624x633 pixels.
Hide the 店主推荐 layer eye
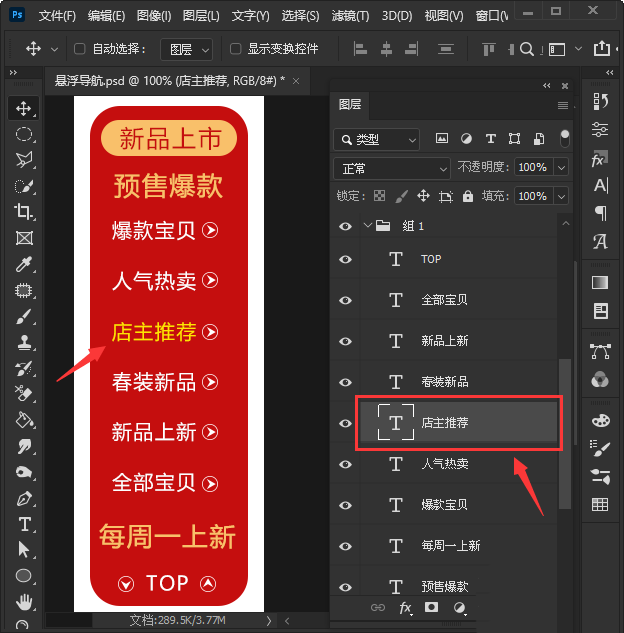(x=346, y=423)
